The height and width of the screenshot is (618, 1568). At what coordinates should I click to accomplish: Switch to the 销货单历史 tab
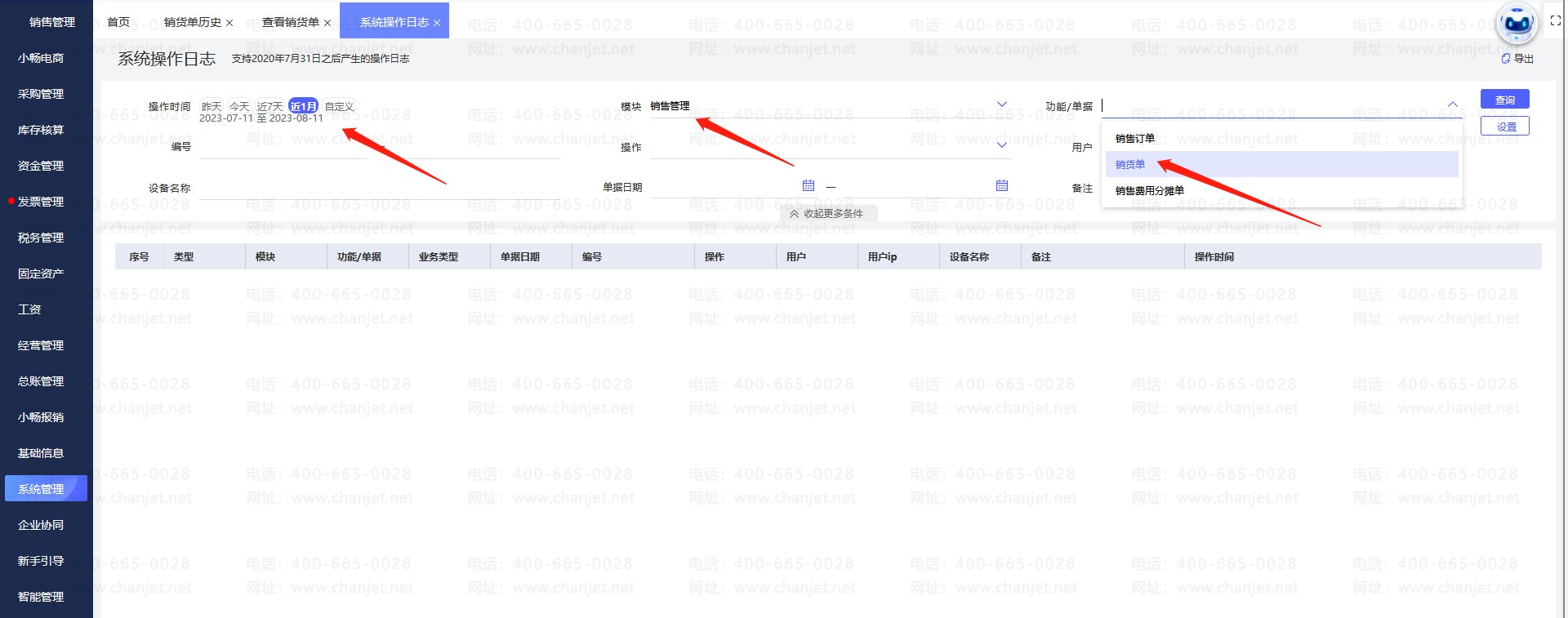[193, 22]
